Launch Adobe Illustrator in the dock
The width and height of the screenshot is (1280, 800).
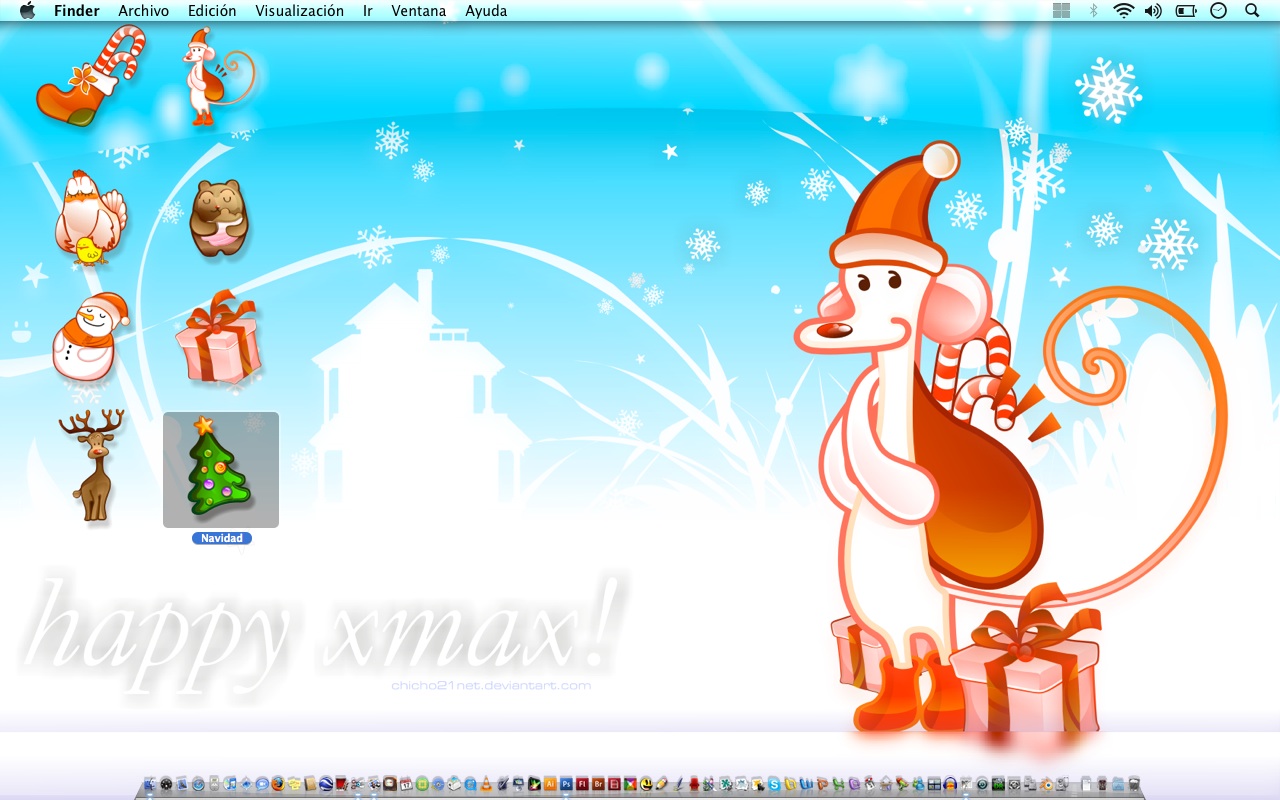click(550, 786)
